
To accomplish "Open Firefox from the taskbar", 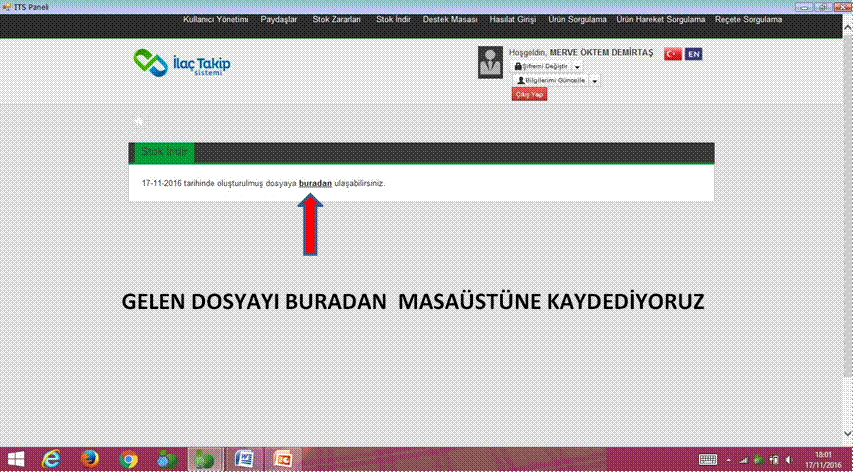I will [x=91, y=459].
